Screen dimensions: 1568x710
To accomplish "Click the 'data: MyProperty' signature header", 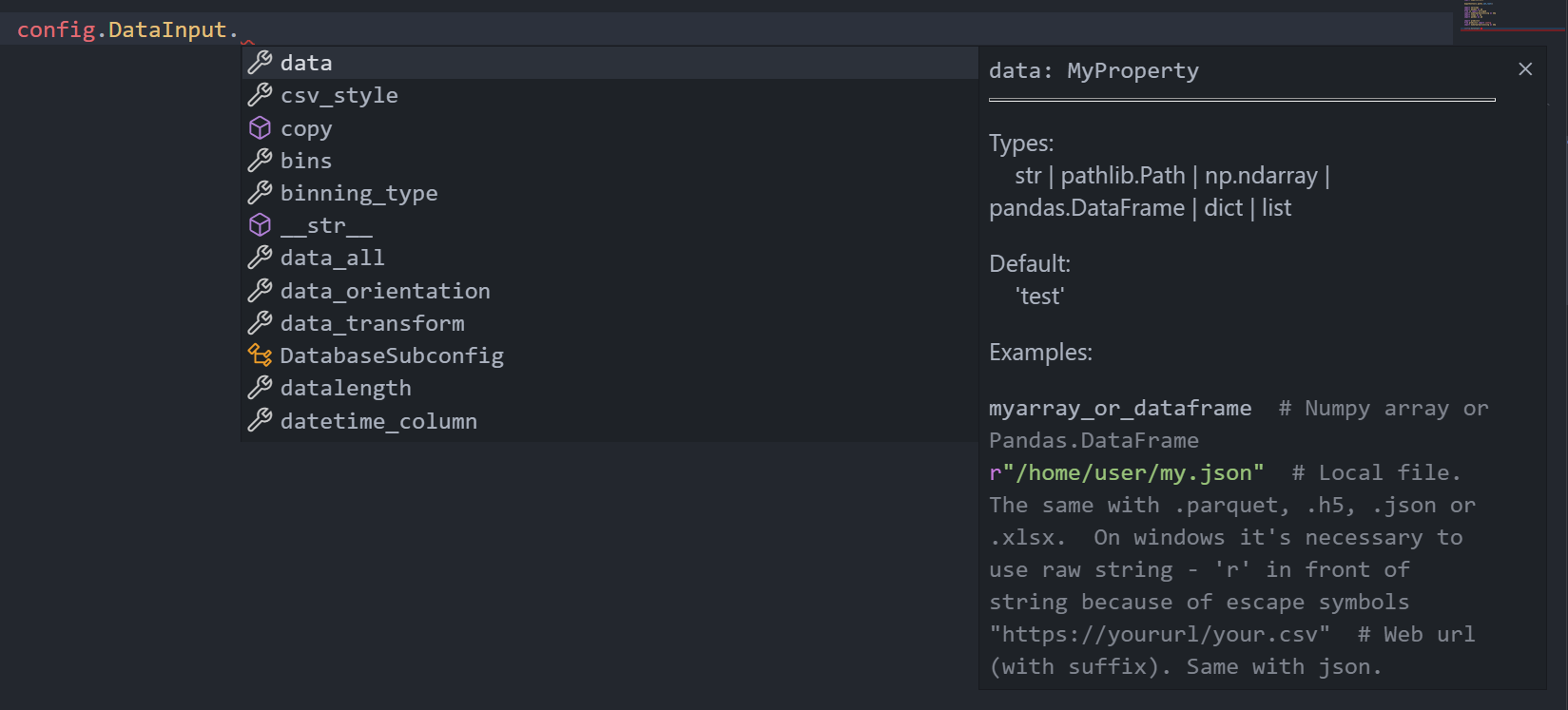I will (x=1094, y=70).
